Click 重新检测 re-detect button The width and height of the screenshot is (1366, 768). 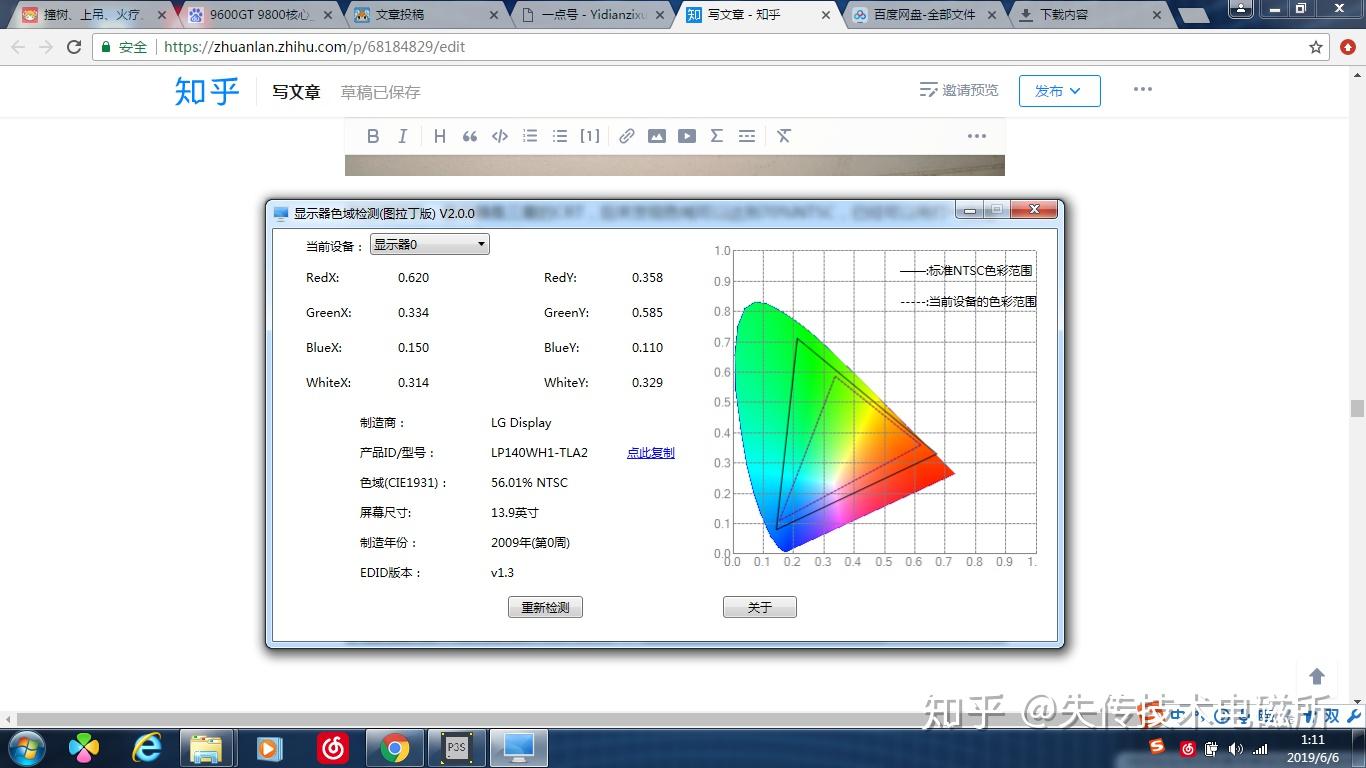(x=545, y=607)
